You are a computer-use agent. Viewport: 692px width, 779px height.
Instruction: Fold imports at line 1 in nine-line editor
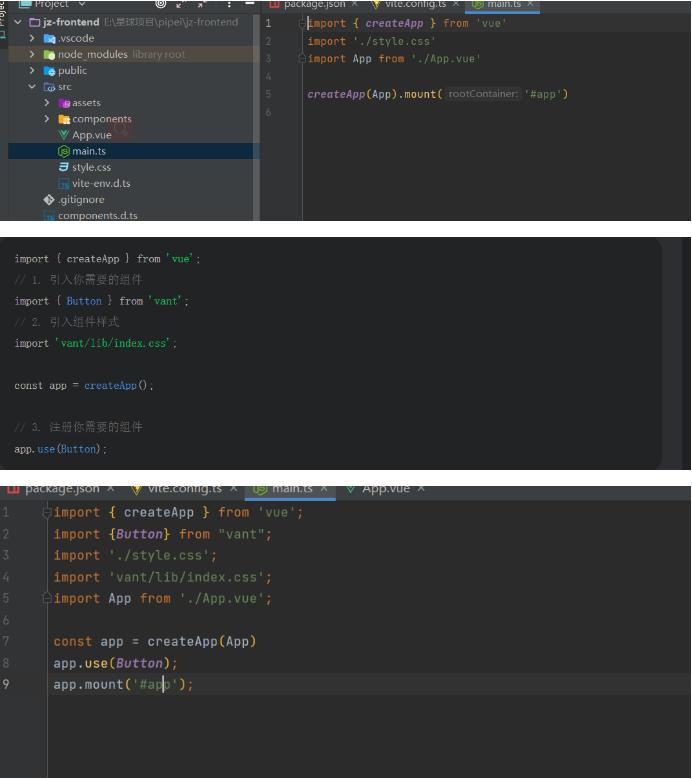pos(47,512)
